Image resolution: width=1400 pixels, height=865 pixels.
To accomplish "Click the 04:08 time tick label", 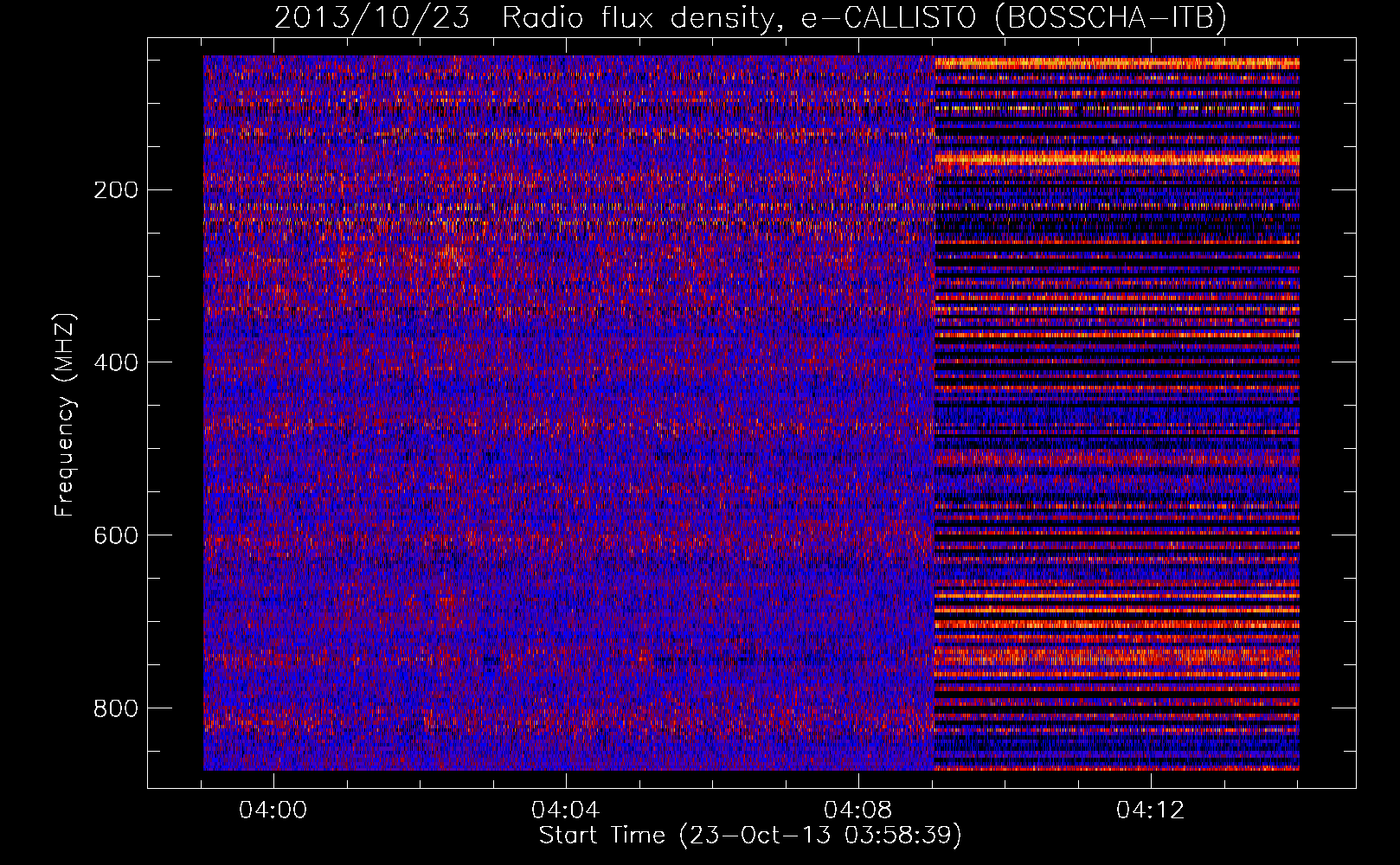I will point(858,811).
